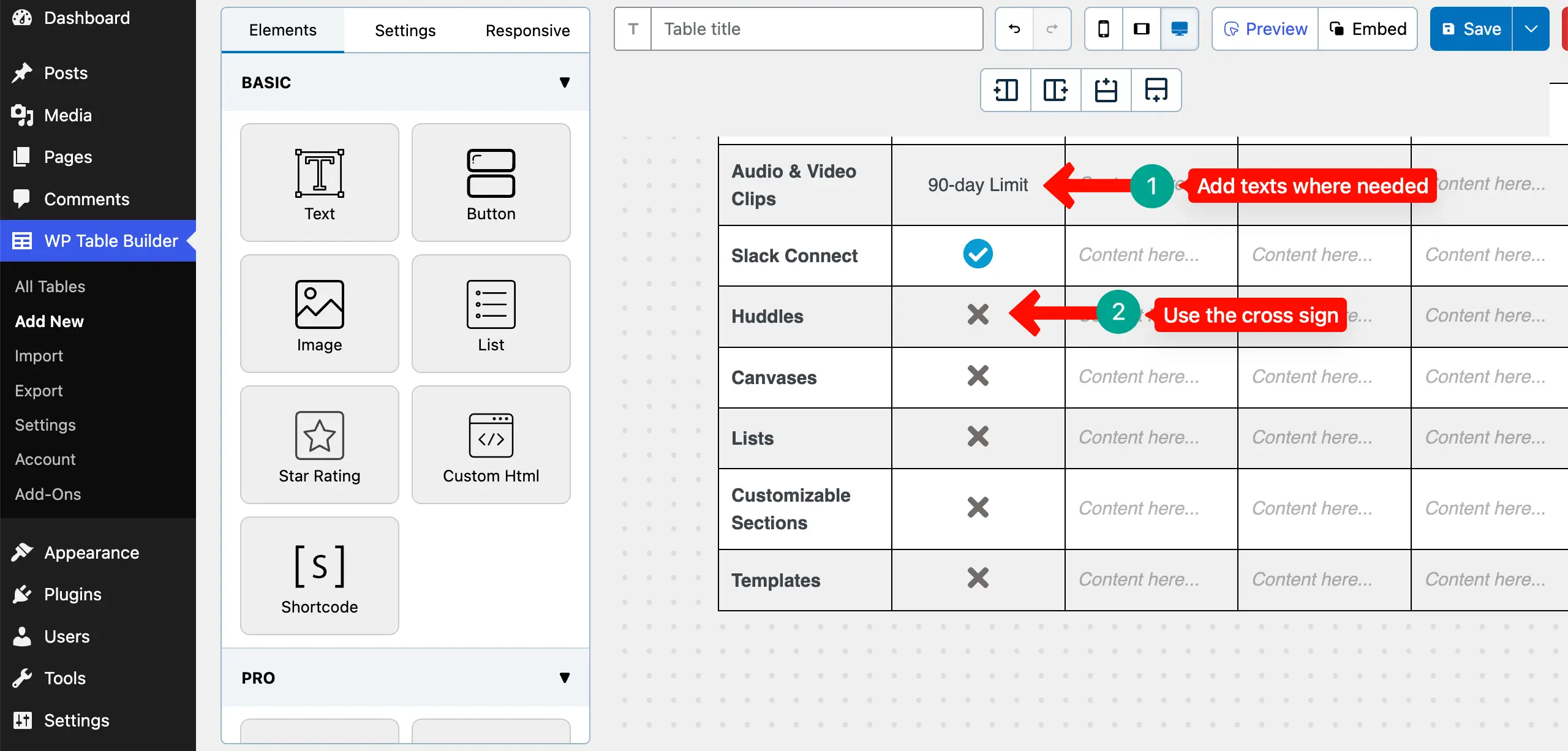
Task: Click insert column left icon
Action: (1006, 90)
